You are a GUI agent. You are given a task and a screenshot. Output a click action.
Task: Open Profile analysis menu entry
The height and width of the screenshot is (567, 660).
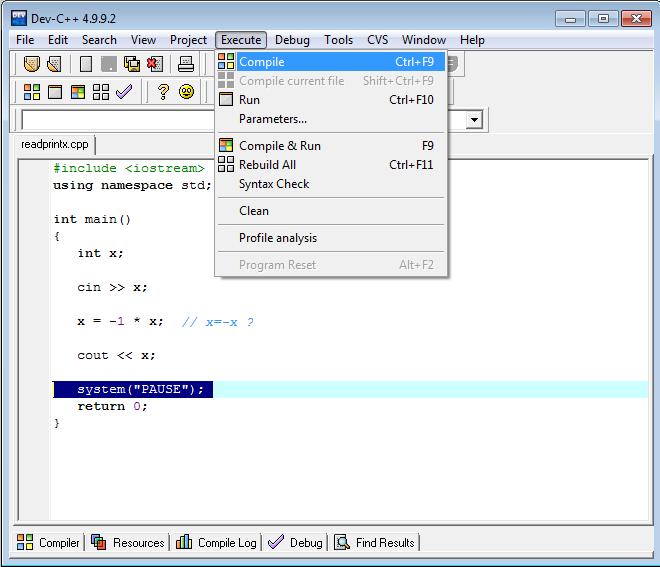(331, 238)
